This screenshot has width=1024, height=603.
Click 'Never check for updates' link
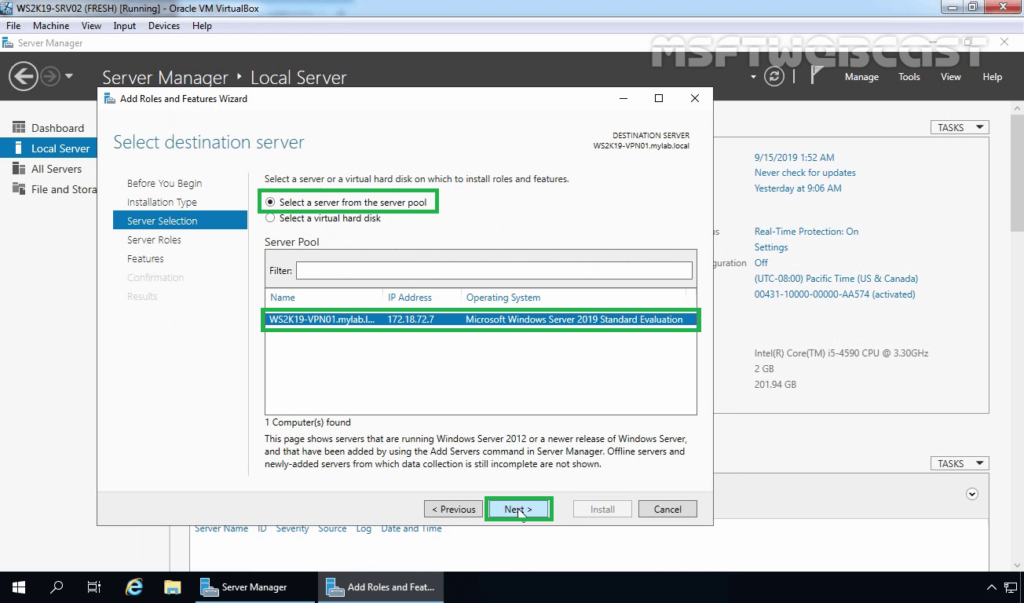pos(805,172)
